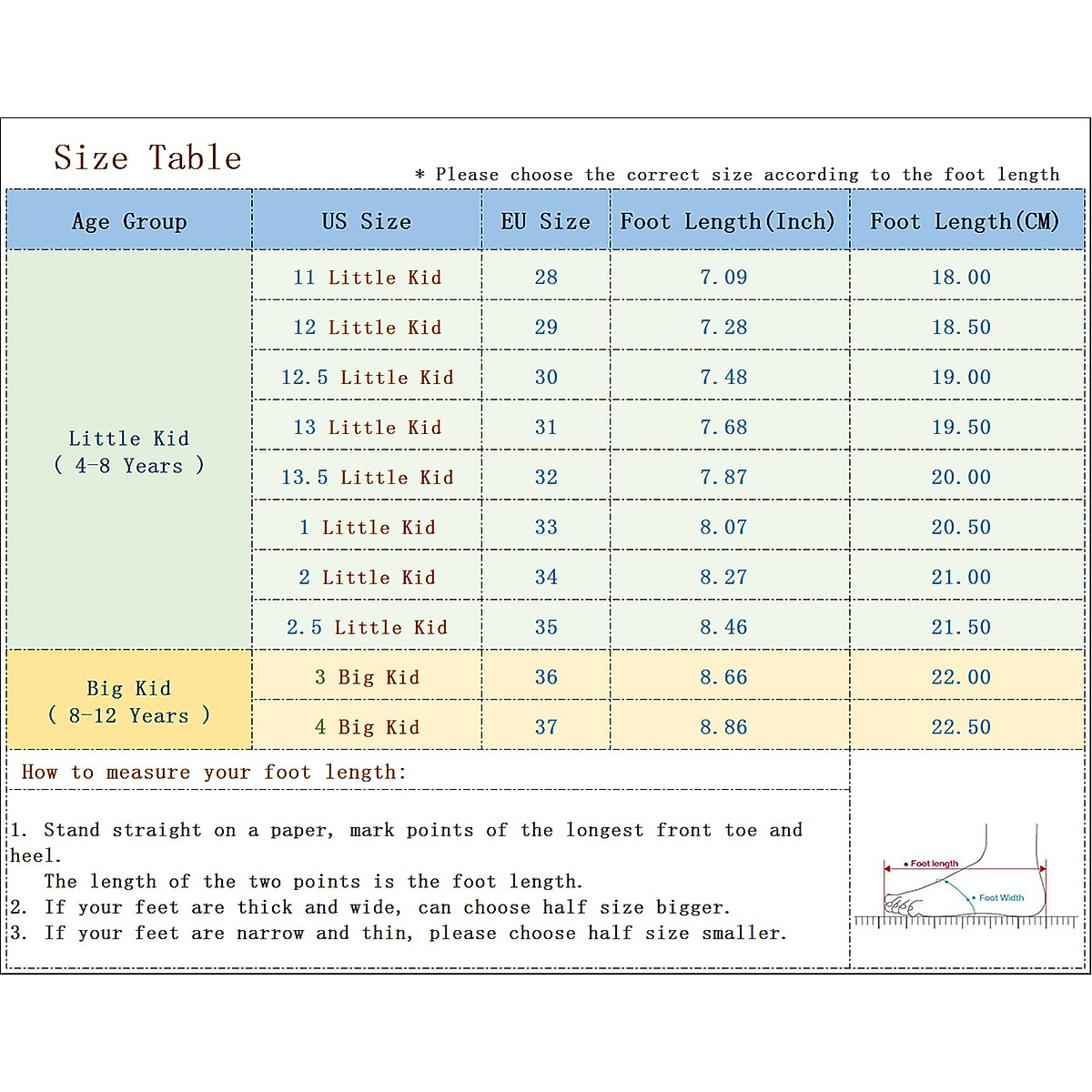
Task: Select EU size 37 cell
Action: click(546, 727)
